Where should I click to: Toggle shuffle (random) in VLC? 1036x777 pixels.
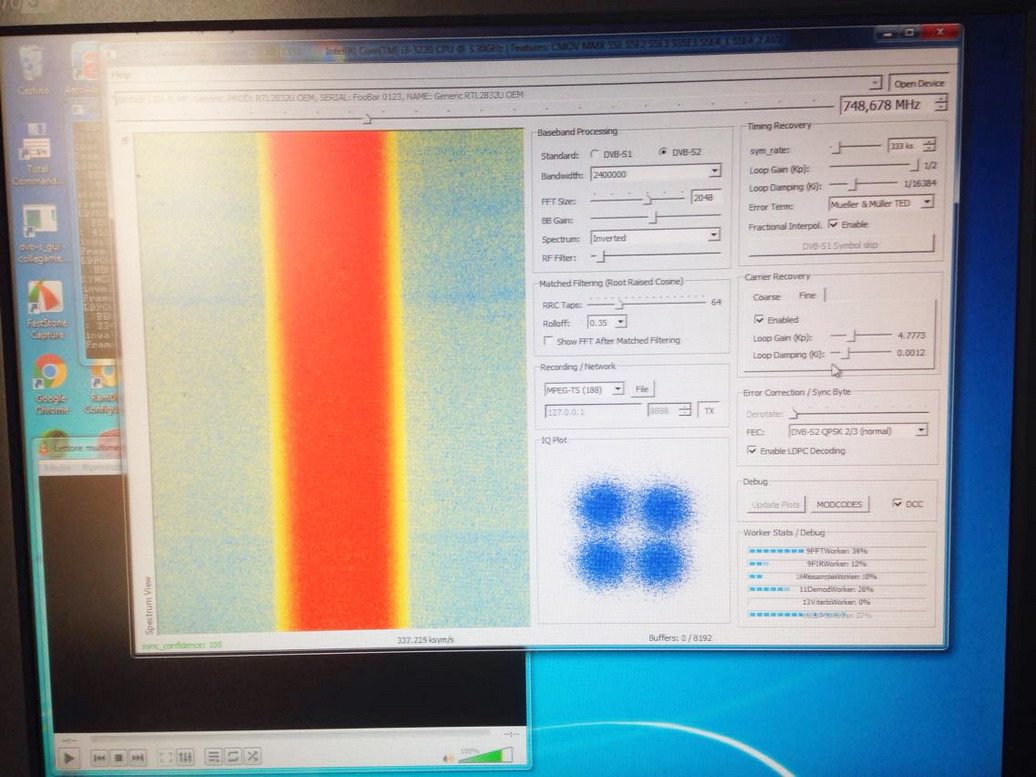(x=252, y=756)
